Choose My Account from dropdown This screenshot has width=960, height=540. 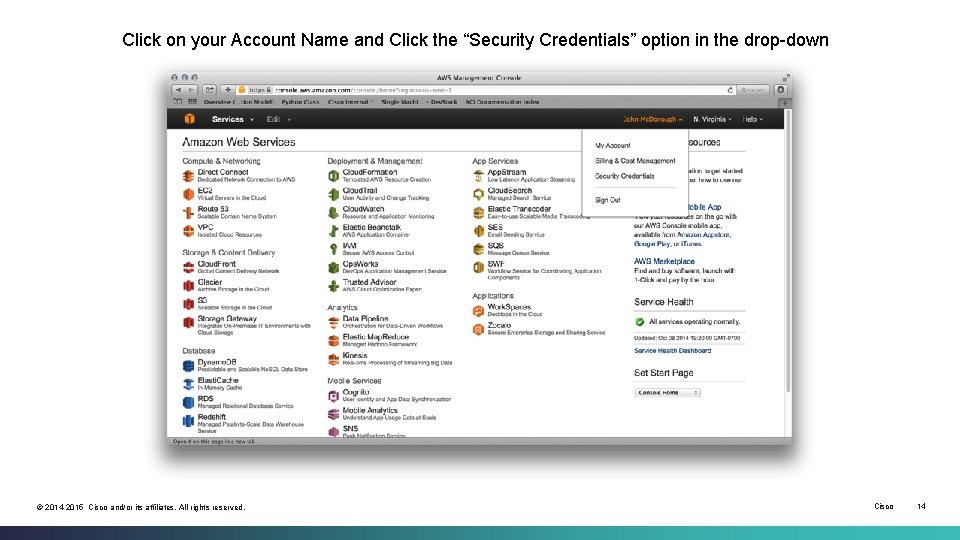click(x=613, y=146)
